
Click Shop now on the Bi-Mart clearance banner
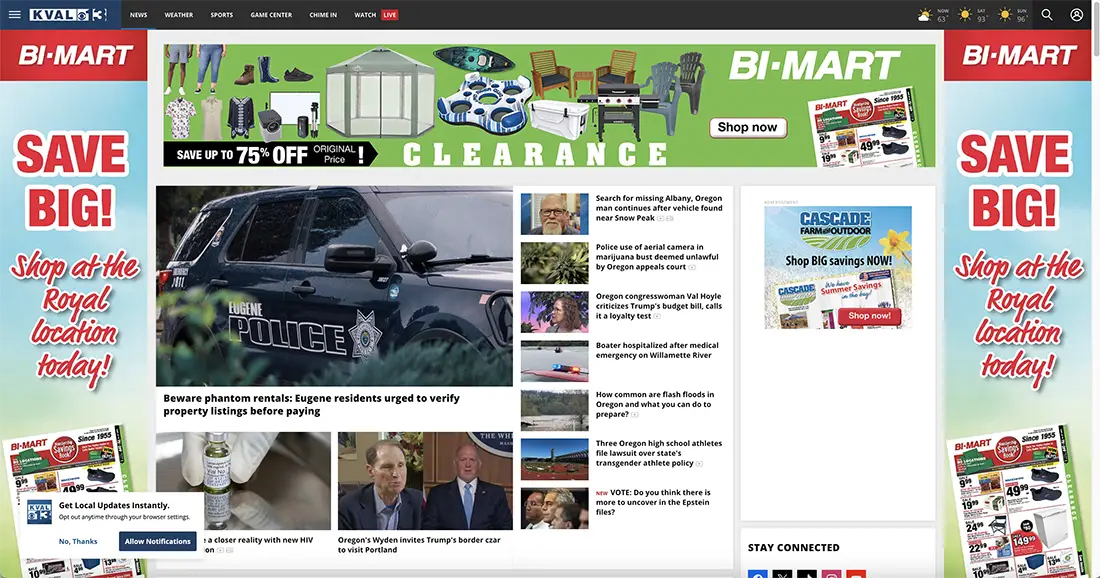(747, 127)
